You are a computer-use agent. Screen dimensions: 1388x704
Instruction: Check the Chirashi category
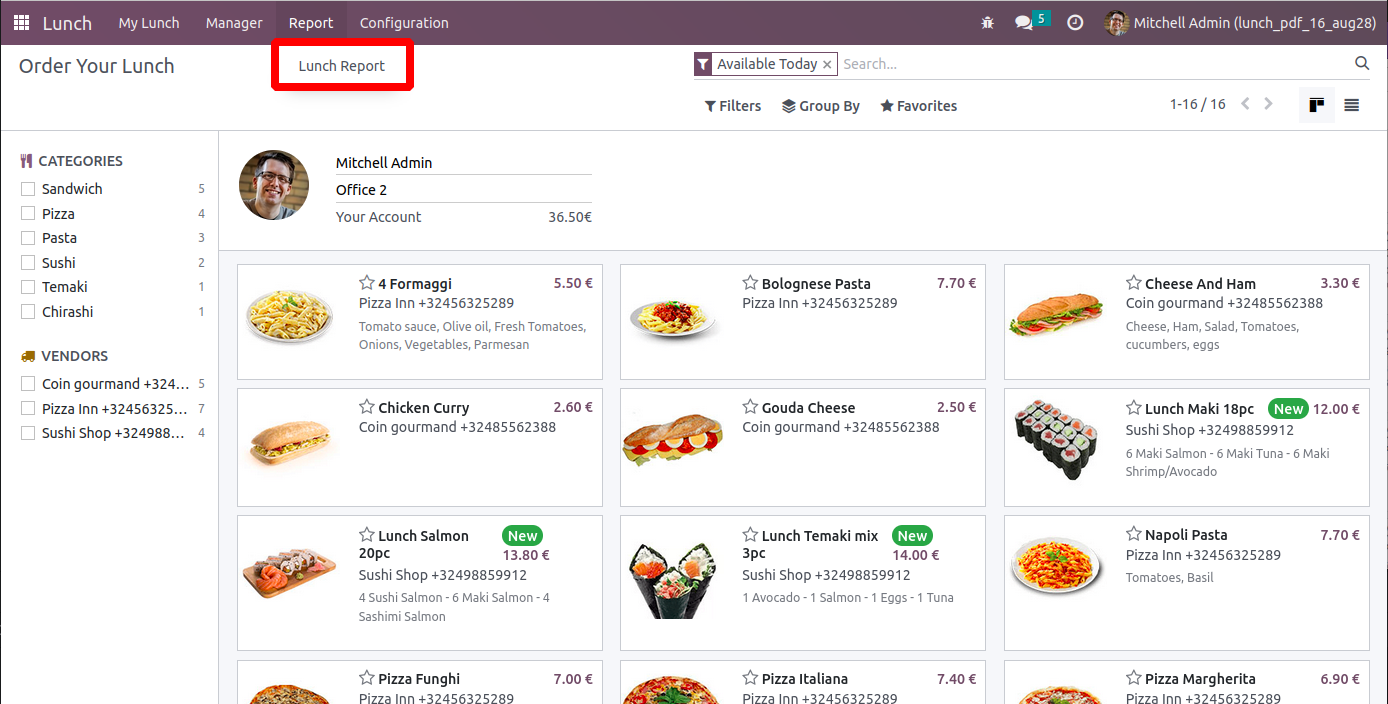click(x=28, y=311)
